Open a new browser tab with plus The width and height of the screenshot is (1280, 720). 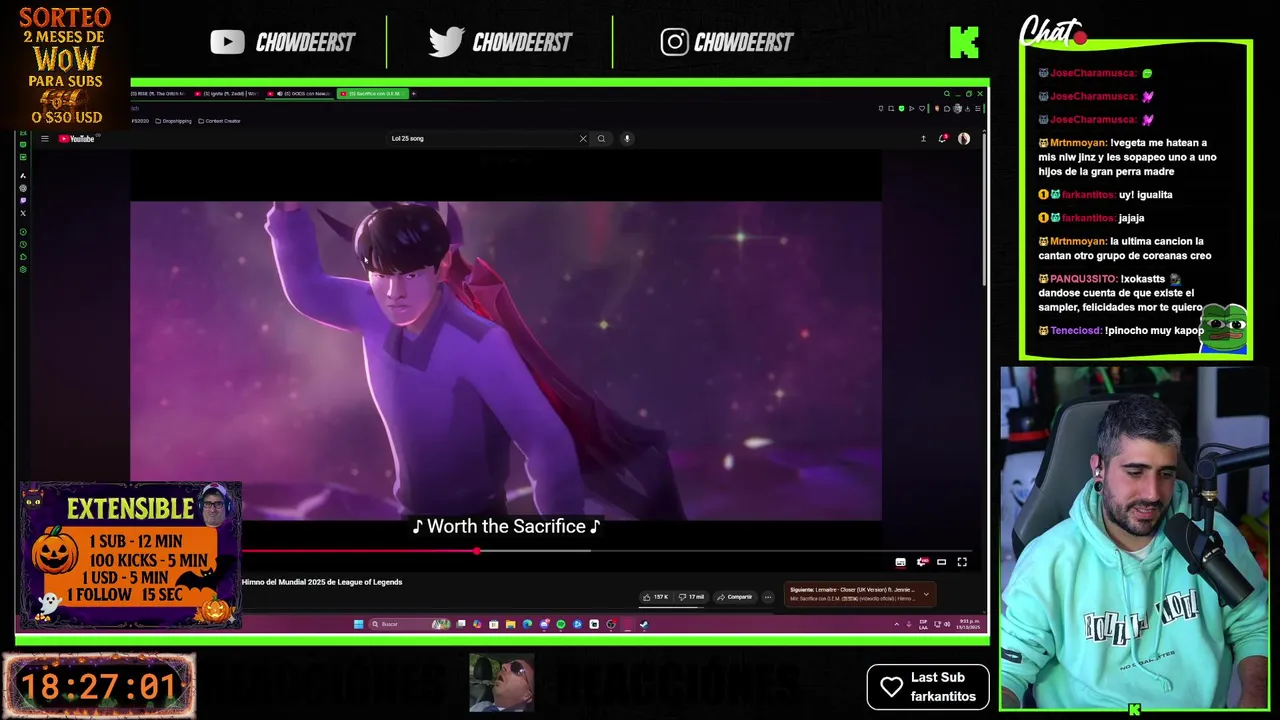tap(414, 93)
